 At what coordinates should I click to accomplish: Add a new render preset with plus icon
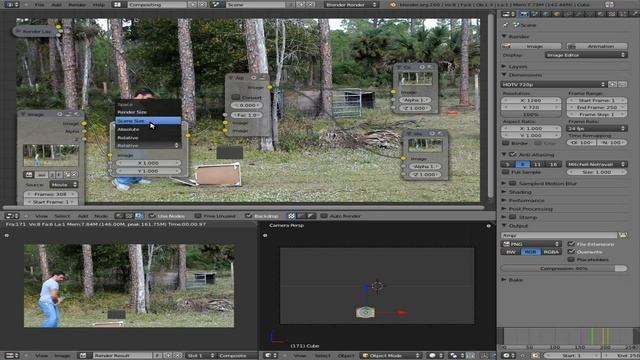point(613,84)
